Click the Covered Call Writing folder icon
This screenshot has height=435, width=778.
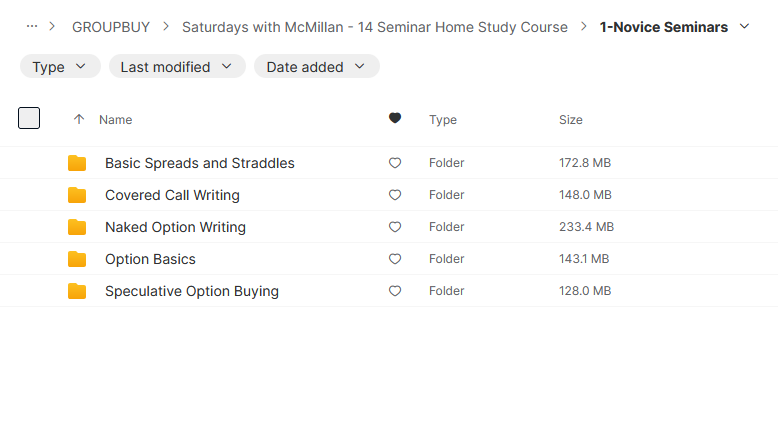(77, 195)
